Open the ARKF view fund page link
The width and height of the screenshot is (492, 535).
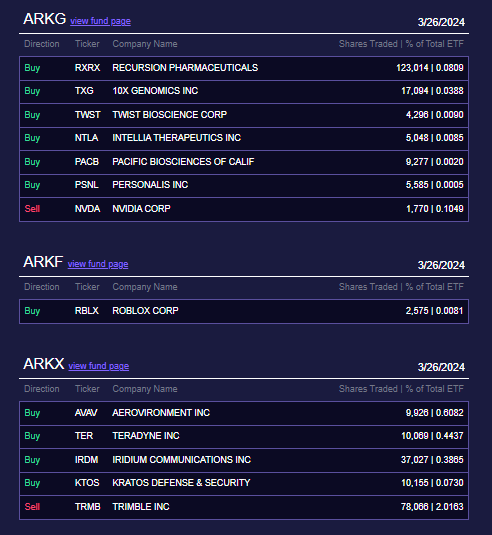coord(98,264)
